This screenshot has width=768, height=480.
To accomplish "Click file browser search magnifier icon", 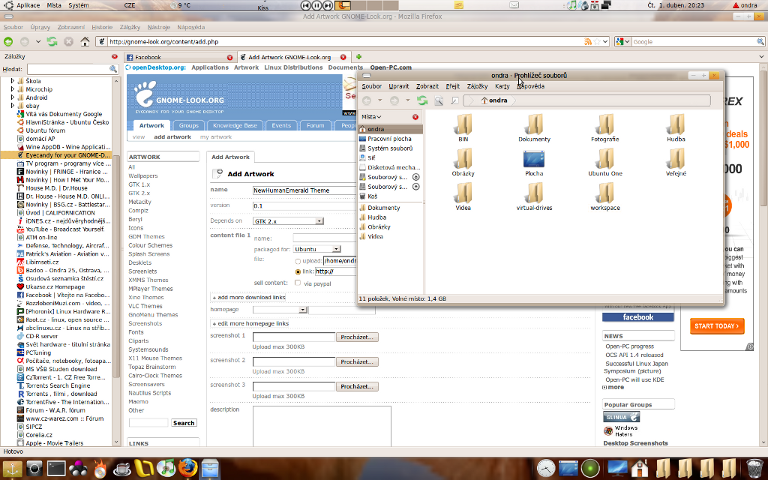I will click(x=439, y=100).
